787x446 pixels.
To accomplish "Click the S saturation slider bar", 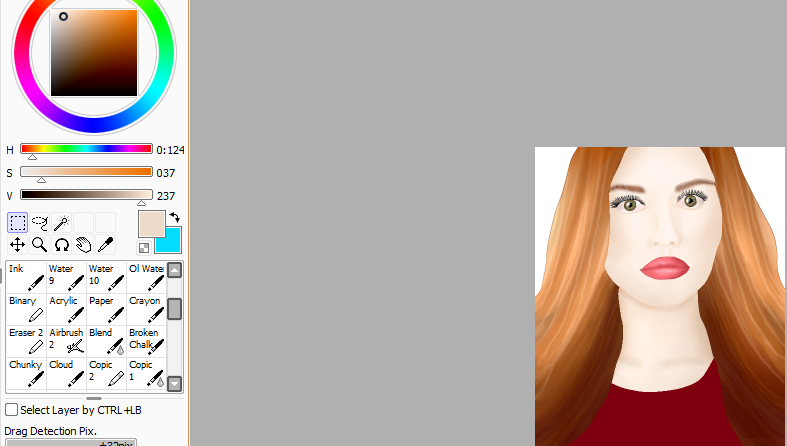I will coord(86,172).
